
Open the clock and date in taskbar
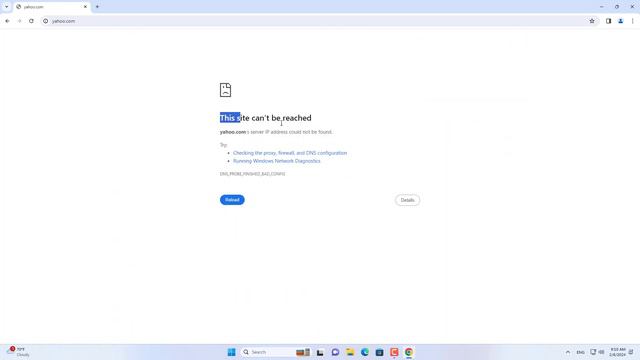click(x=618, y=352)
